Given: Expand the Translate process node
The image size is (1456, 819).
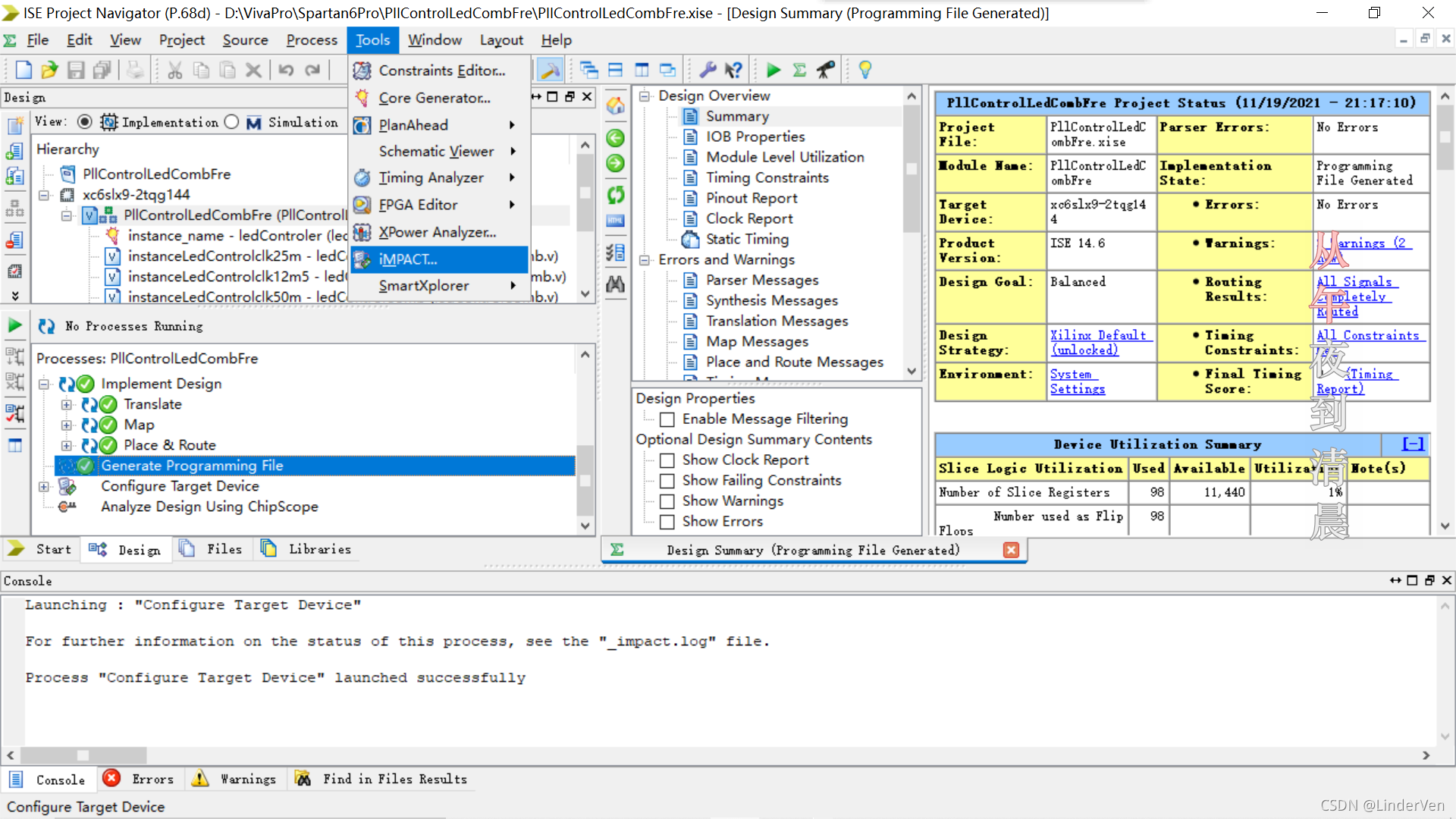Looking at the screenshot, I should [67, 405].
